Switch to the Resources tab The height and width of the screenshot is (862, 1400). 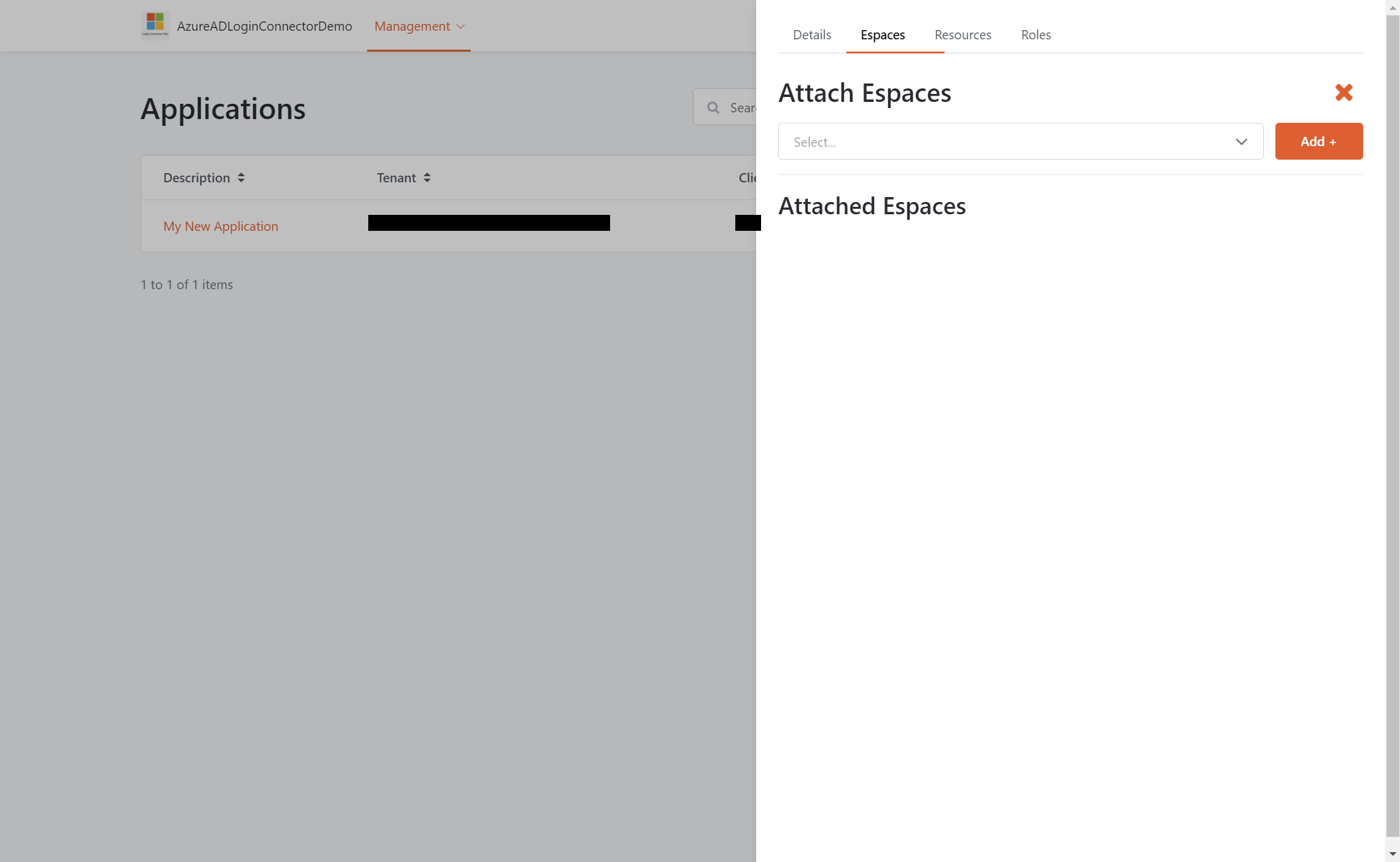point(962,34)
